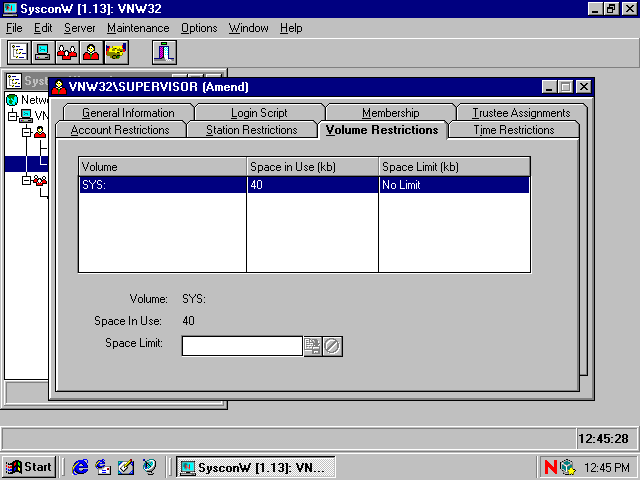Click the Space Limit (kb) column header
640x480 pixels.
[x=455, y=167]
